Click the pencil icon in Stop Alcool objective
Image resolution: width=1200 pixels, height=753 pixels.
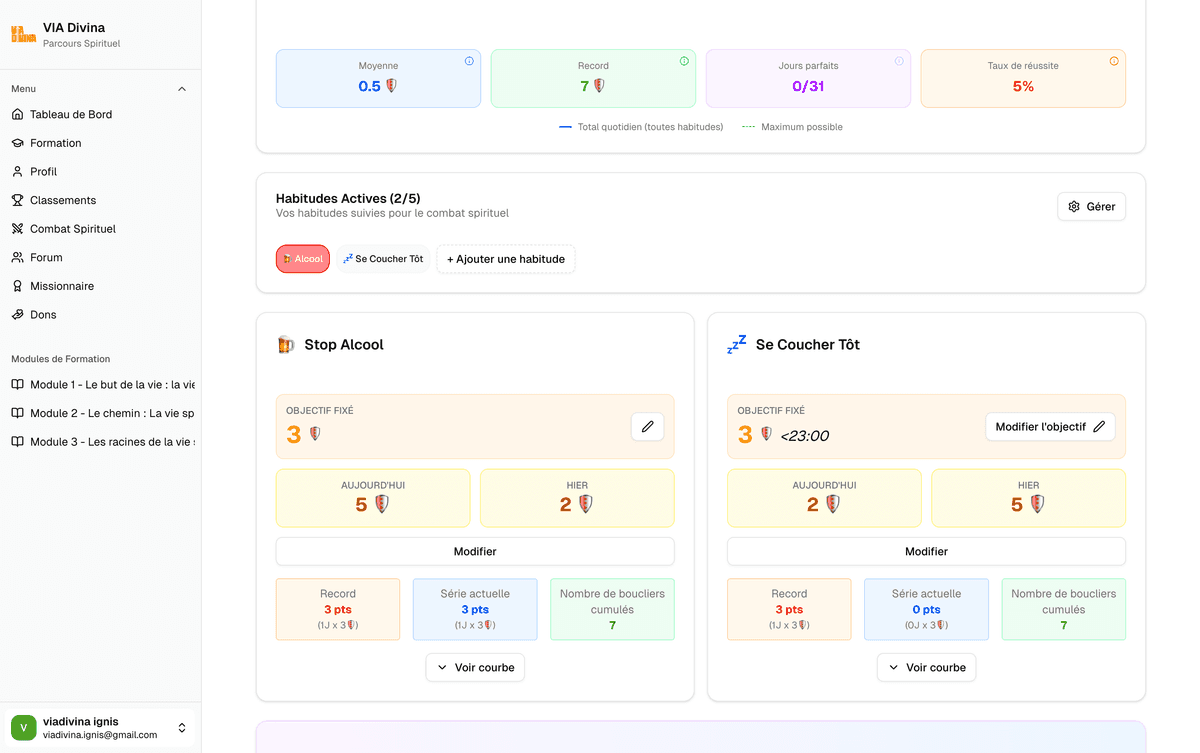[647, 427]
